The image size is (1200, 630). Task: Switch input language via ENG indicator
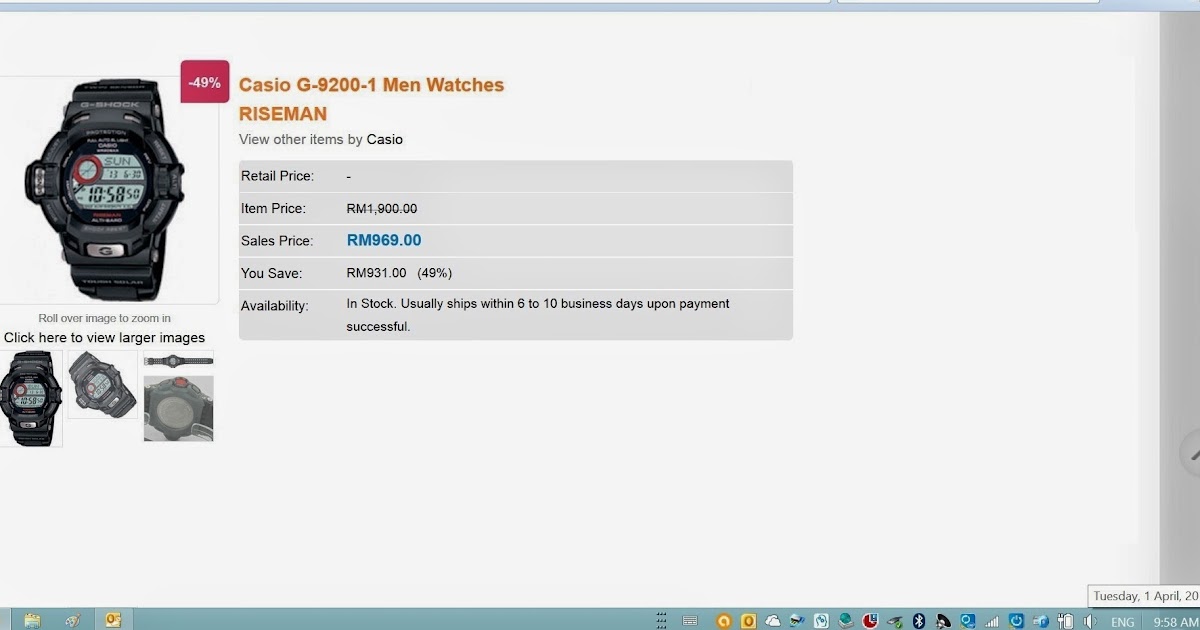point(1121,619)
